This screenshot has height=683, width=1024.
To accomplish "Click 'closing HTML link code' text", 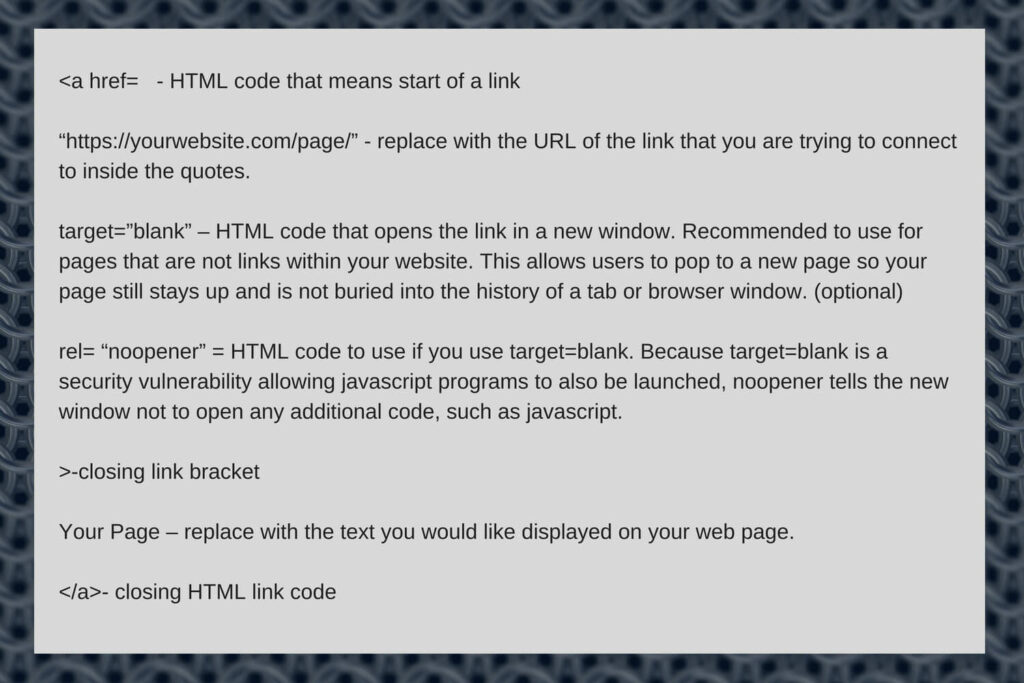I will (225, 592).
